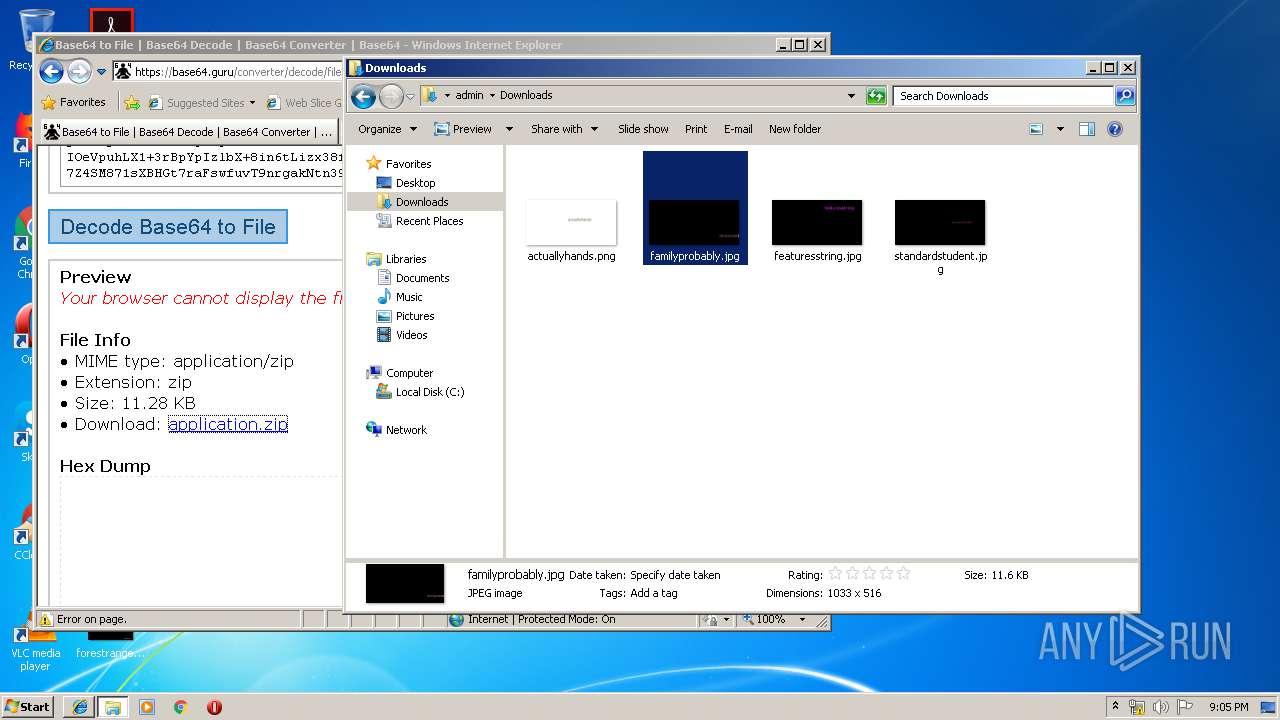The height and width of the screenshot is (720, 1280).
Task: Open Desktop in the navigation pane
Action: click(415, 183)
